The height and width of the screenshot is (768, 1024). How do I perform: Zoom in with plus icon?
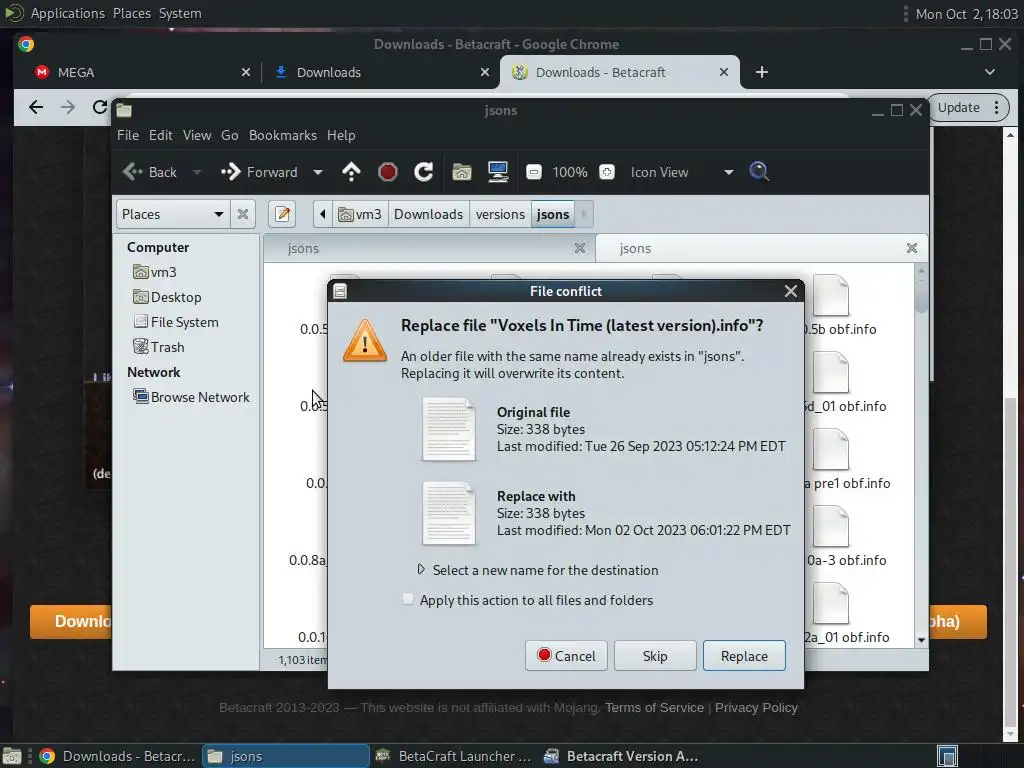click(x=607, y=172)
